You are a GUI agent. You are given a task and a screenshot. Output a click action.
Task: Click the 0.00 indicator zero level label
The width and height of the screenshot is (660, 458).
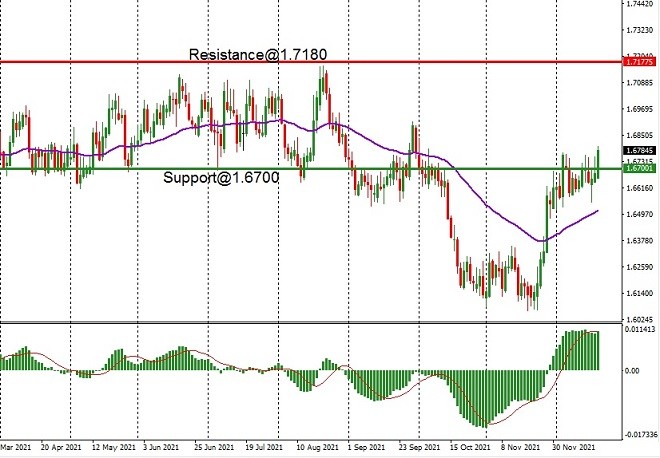pyautogui.click(x=632, y=371)
